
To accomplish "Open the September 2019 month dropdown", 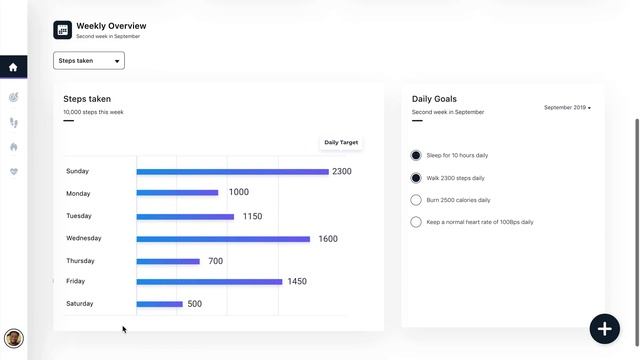I will tap(567, 108).
